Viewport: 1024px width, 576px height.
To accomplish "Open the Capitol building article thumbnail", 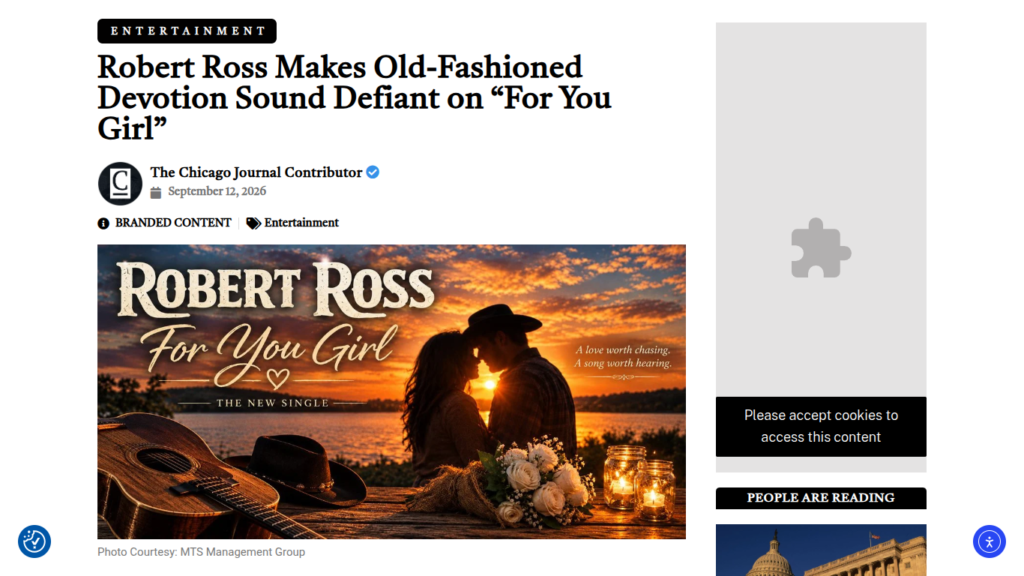I will 821,550.
